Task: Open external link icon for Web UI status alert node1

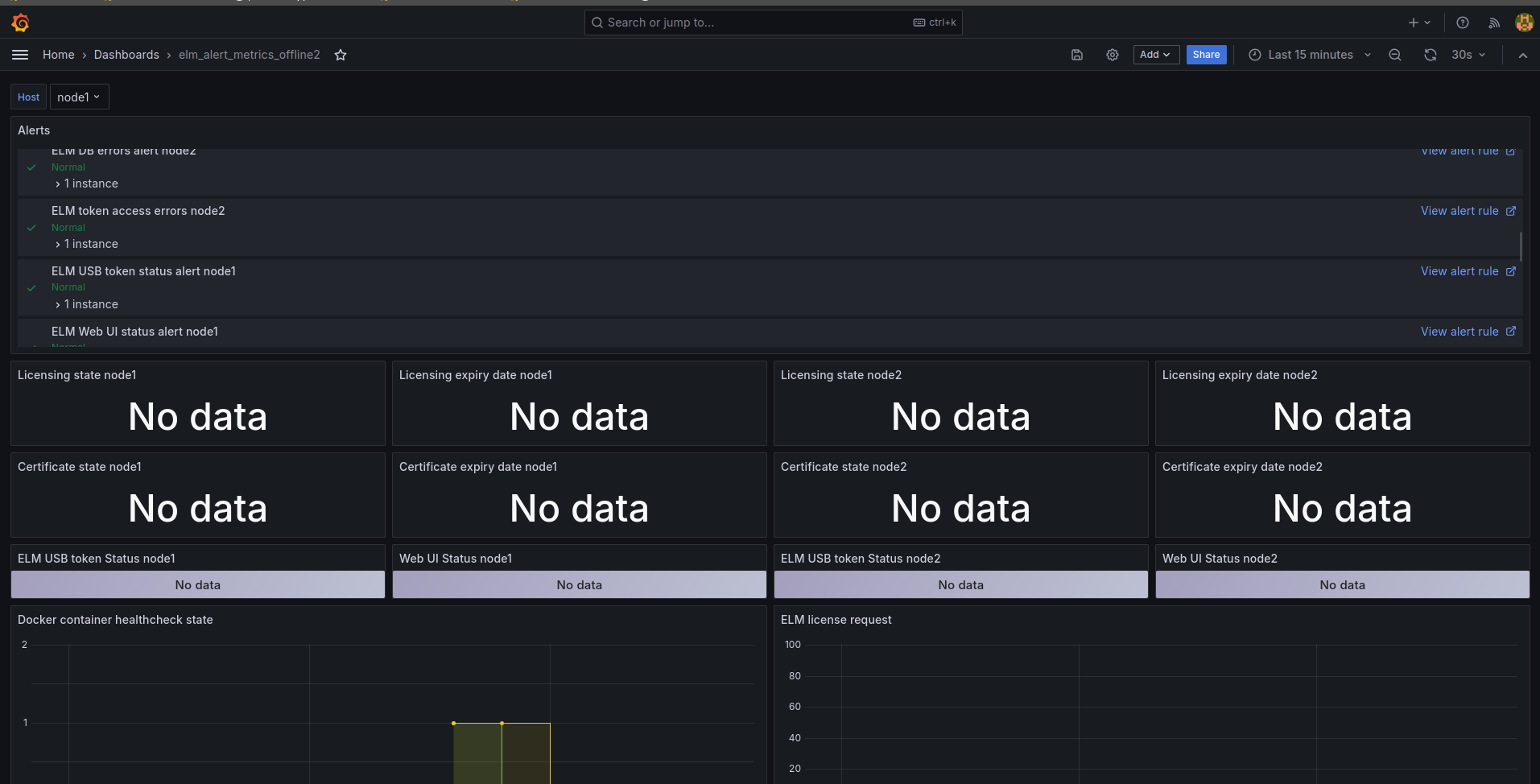Action: click(1511, 332)
